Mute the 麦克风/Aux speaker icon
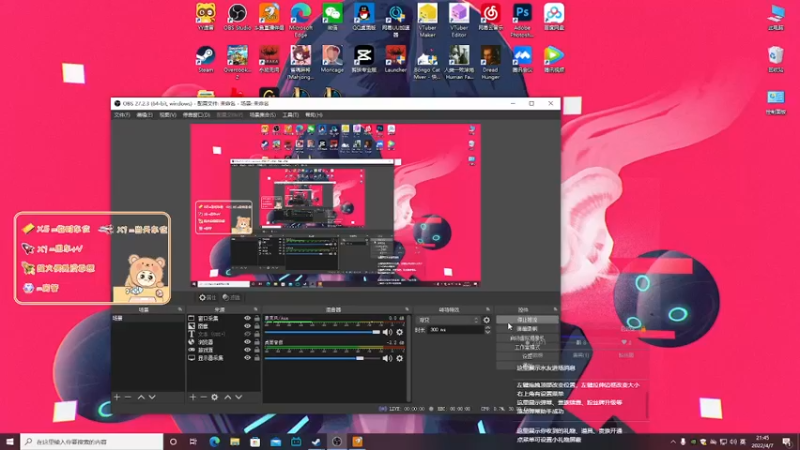Viewport: 800px width, 450px height. point(387,332)
